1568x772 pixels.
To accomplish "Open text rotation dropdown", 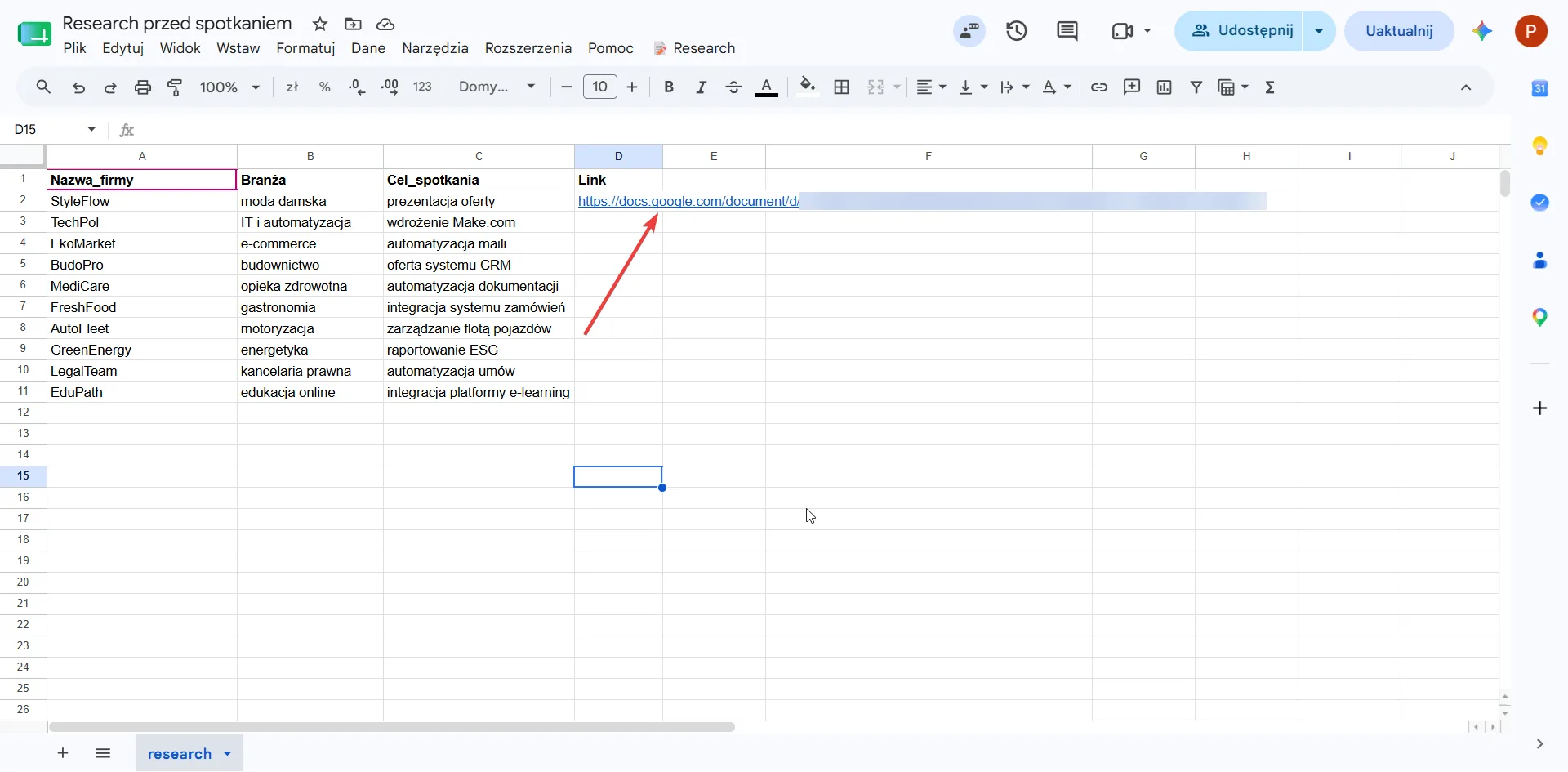I will [x=1056, y=87].
